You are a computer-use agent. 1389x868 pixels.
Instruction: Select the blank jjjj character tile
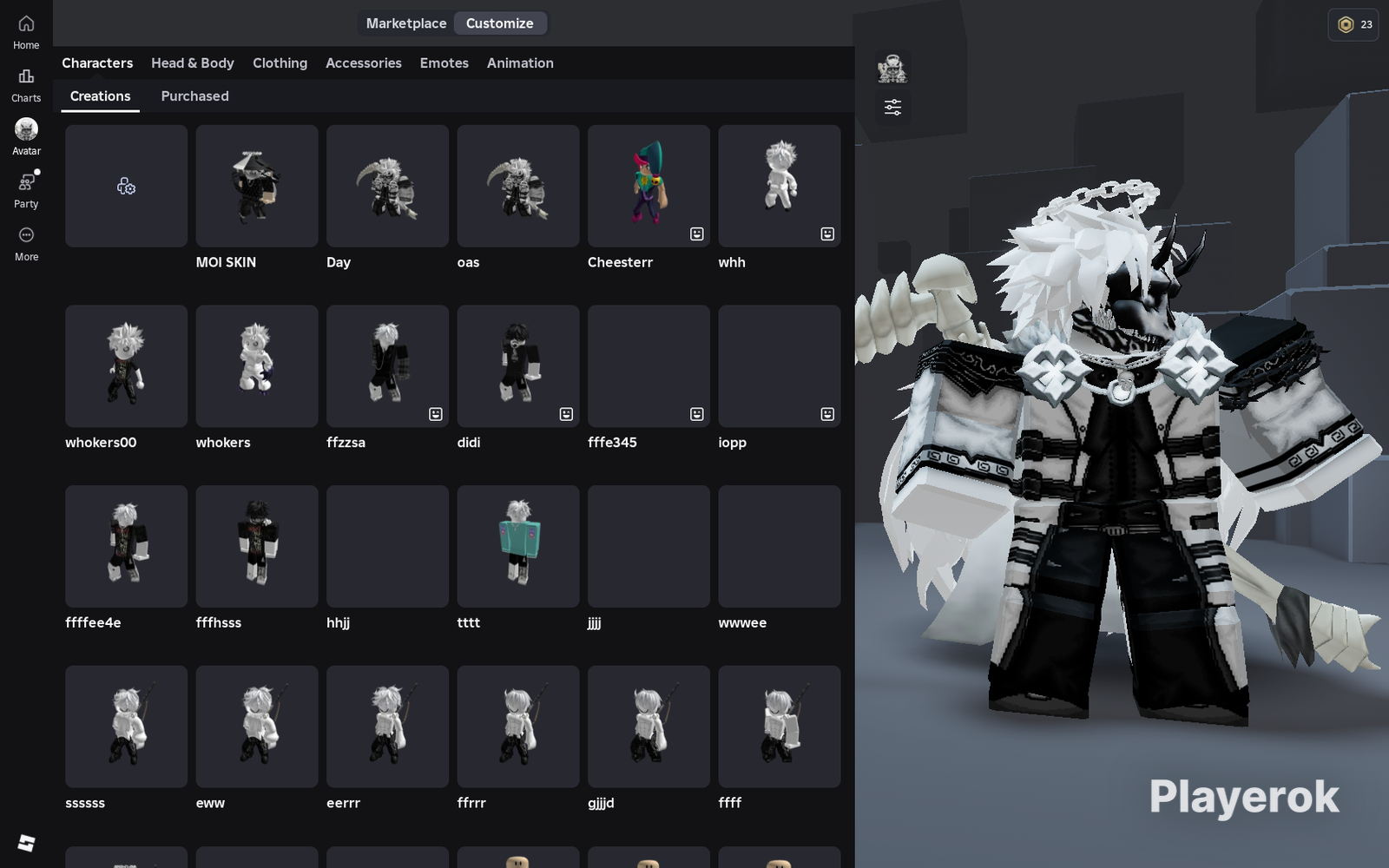[x=648, y=547]
